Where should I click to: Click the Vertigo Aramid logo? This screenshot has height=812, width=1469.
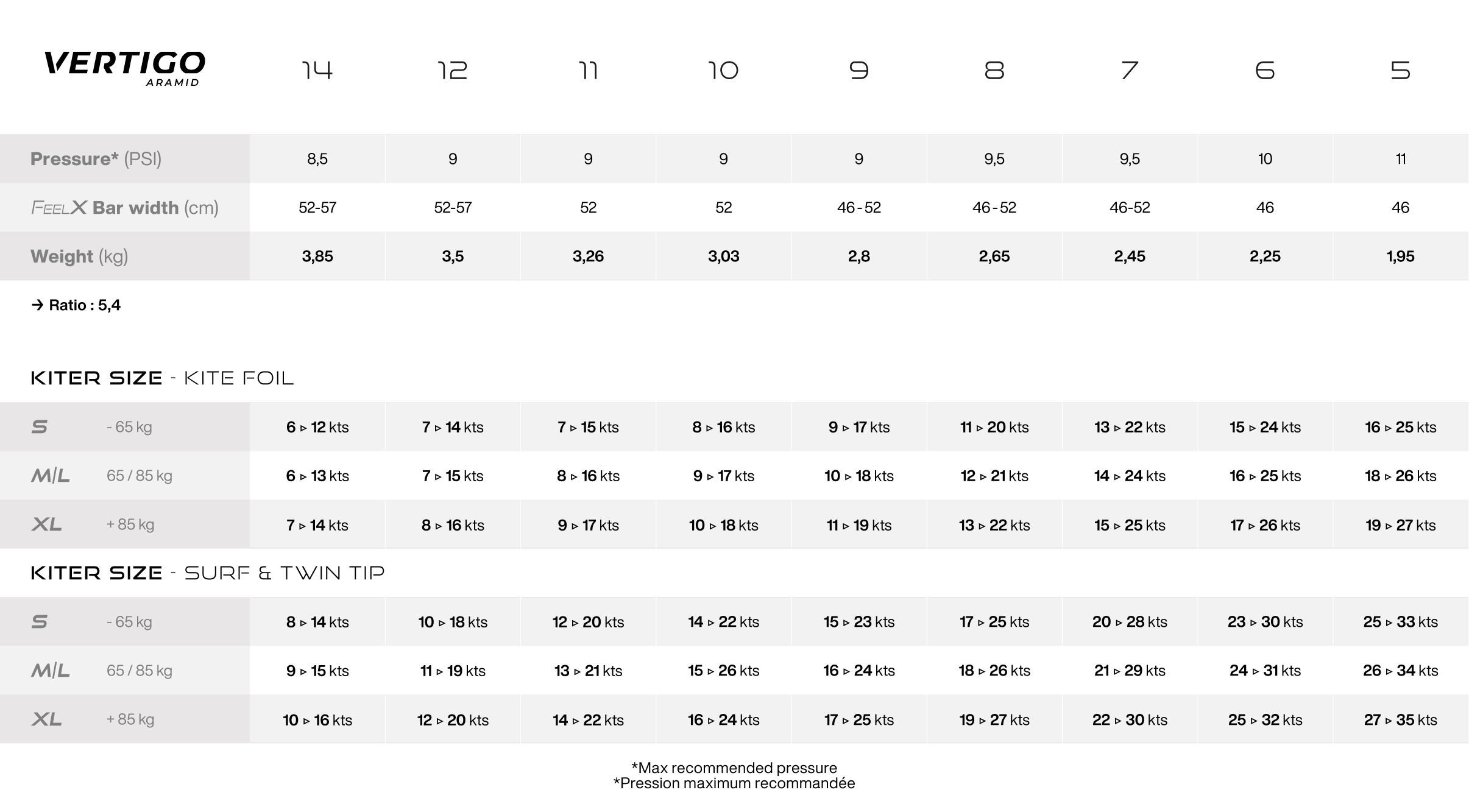point(124,68)
